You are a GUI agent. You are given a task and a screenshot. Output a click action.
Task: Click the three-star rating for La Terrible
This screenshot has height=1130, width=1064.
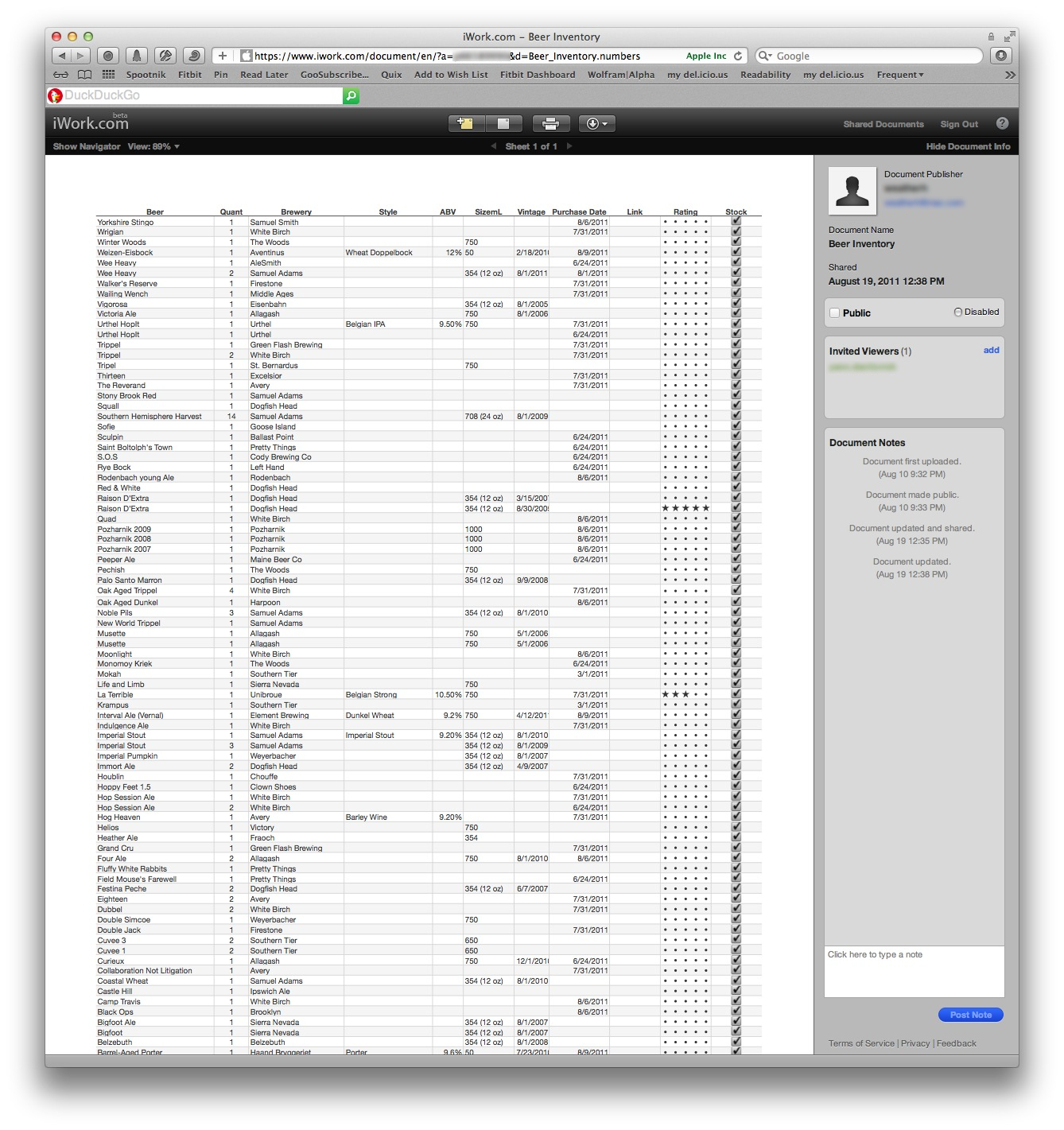(x=685, y=694)
